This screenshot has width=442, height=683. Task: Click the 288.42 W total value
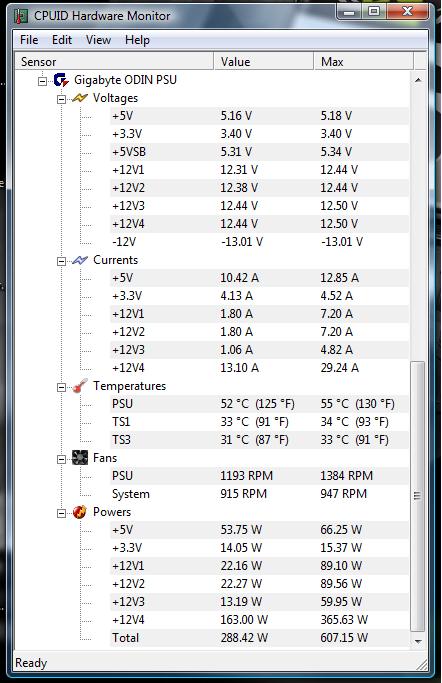(x=244, y=638)
